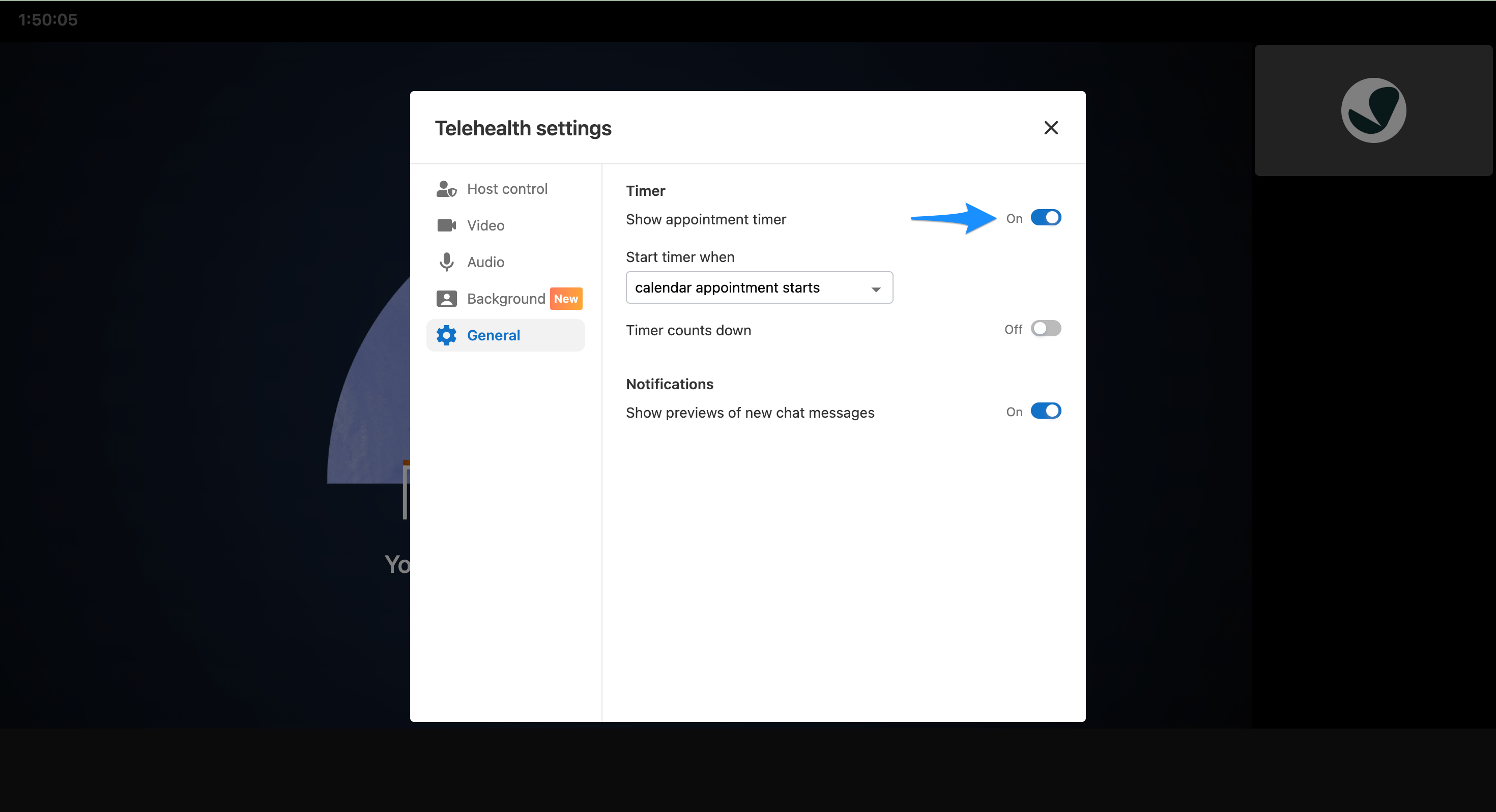Click the Notifications section heading
The width and height of the screenshot is (1496, 812).
coord(670,384)
